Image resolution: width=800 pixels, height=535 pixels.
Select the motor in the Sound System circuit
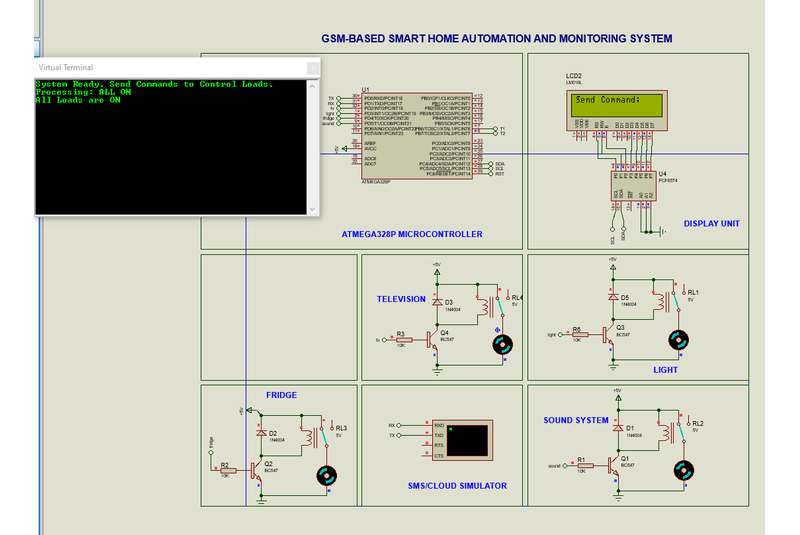pyautogui.click(x=684, y=471)
